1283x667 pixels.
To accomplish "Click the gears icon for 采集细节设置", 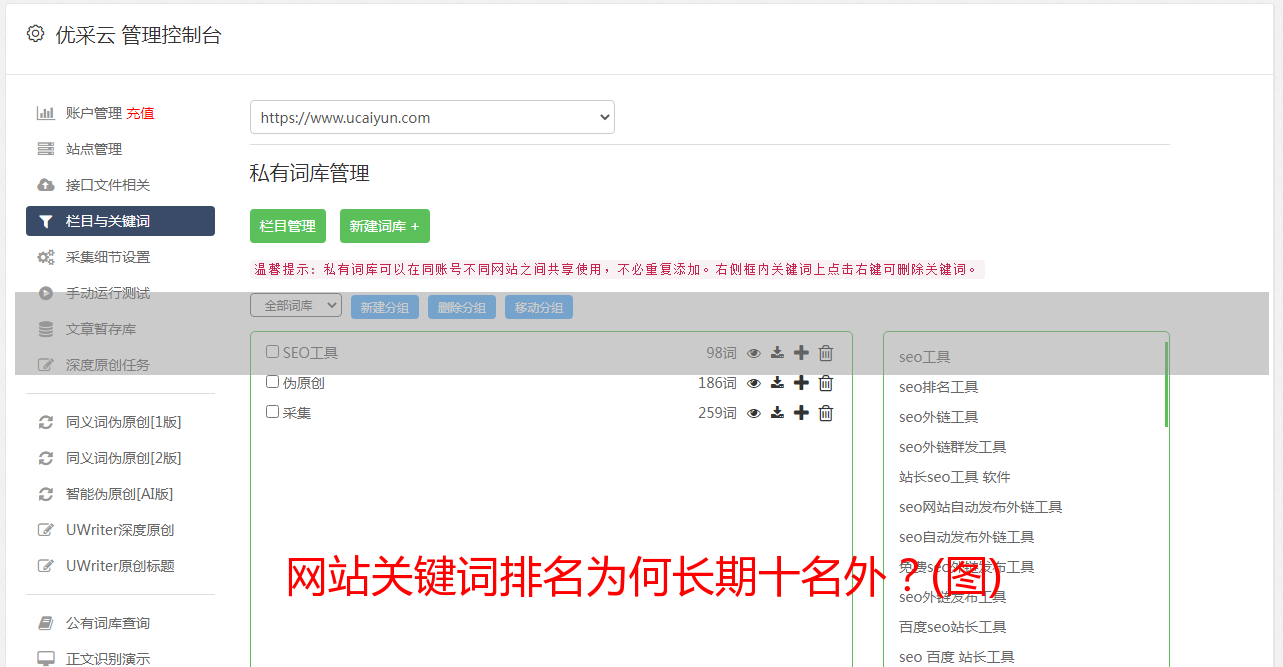I will click(x=46, y=257).
